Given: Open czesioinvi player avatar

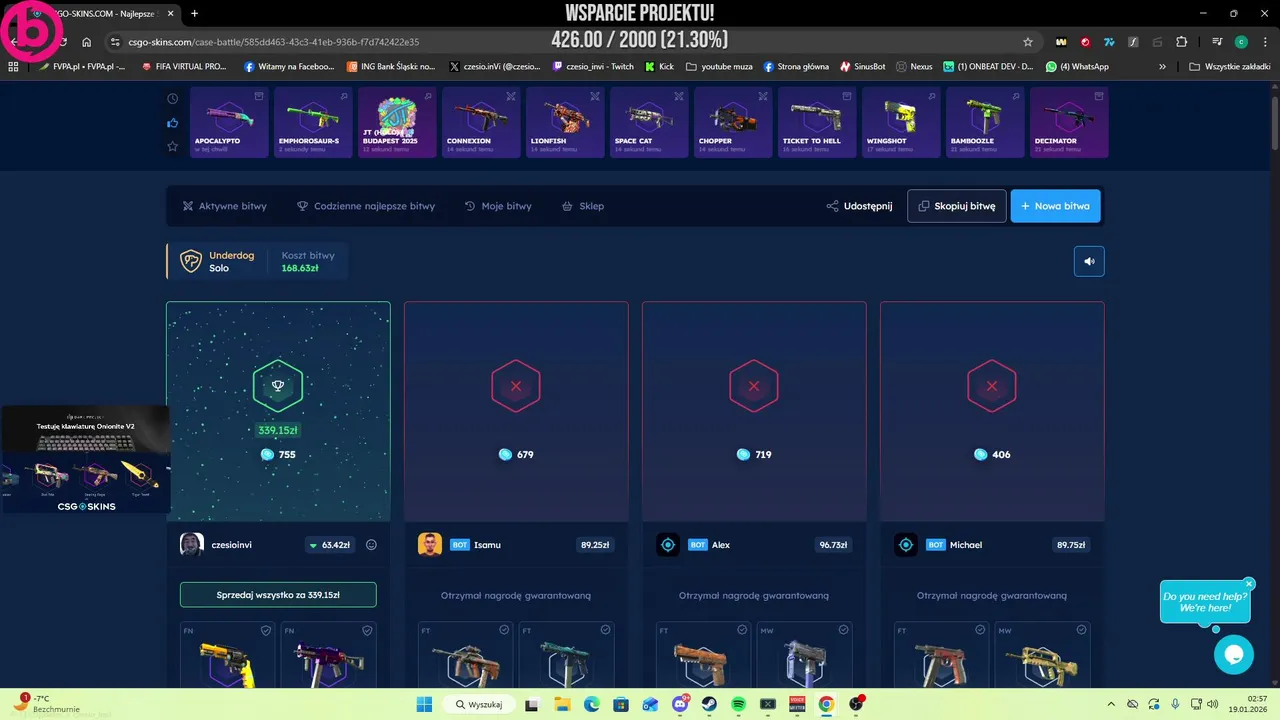Looking at the screenshot, I should 192,545.
